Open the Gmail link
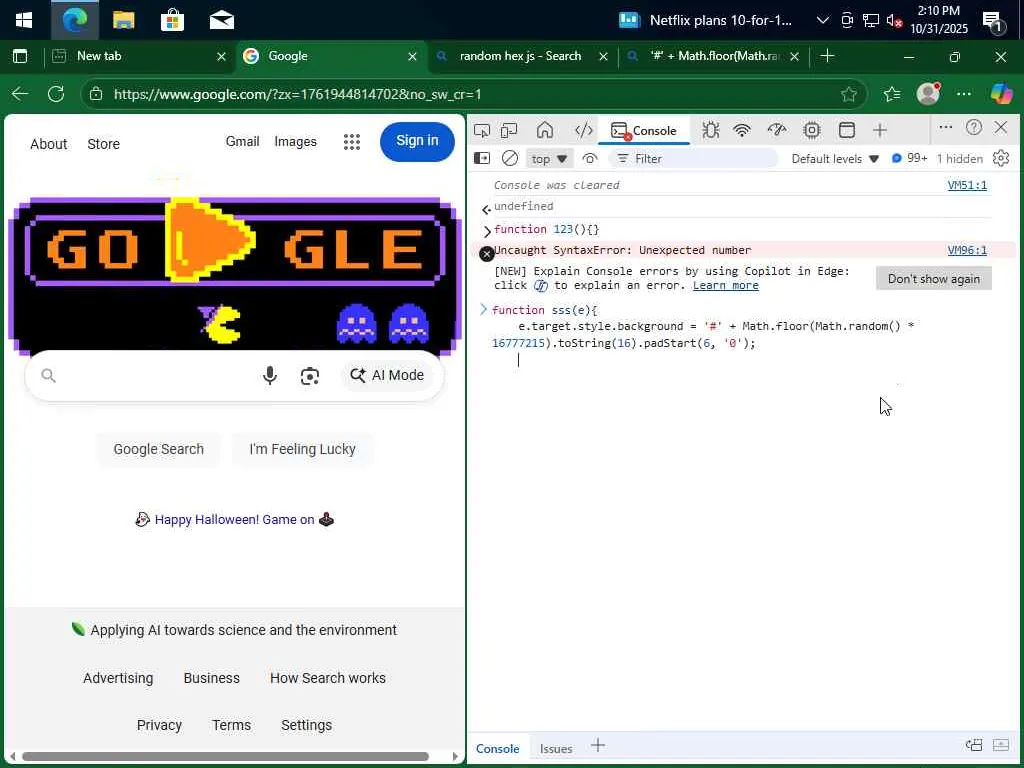This screenshot has height=768, width=1024. [x=242, y=141]
